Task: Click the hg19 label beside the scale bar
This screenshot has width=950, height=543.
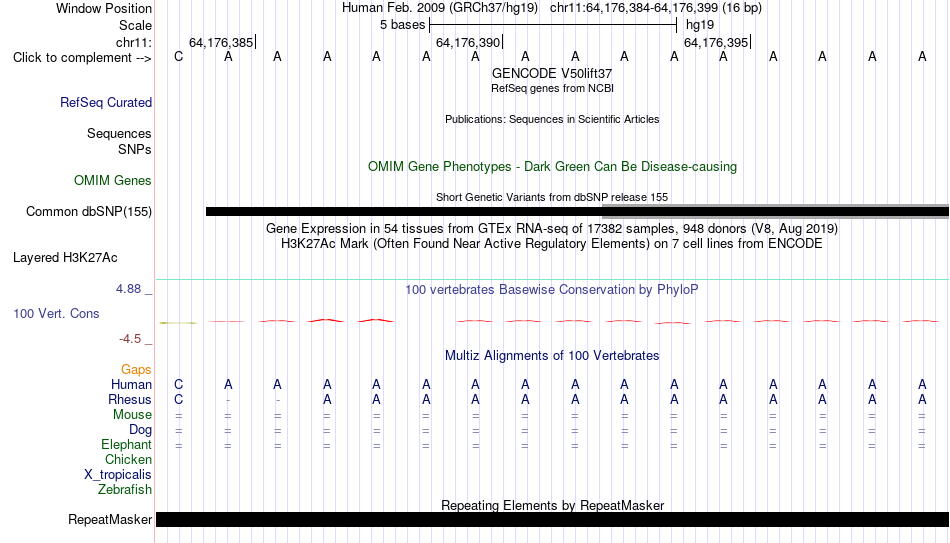Action: [700, 25]
